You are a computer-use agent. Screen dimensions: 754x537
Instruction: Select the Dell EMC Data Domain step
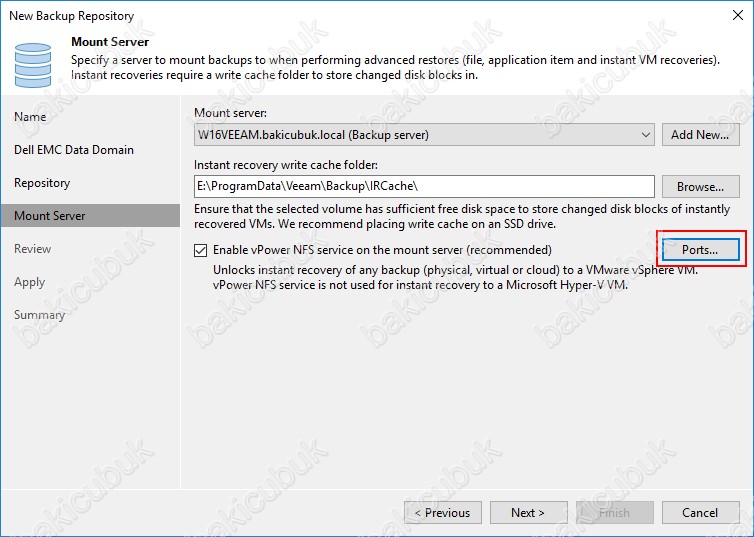(74, 150)
